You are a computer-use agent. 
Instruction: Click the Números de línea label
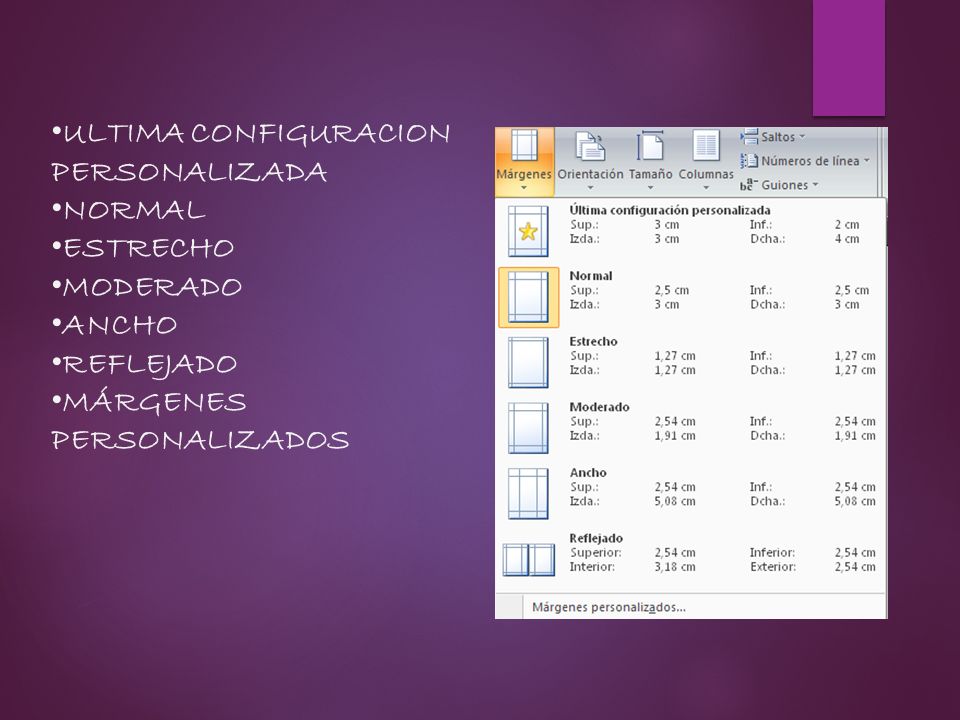click(x=811, y=160)
